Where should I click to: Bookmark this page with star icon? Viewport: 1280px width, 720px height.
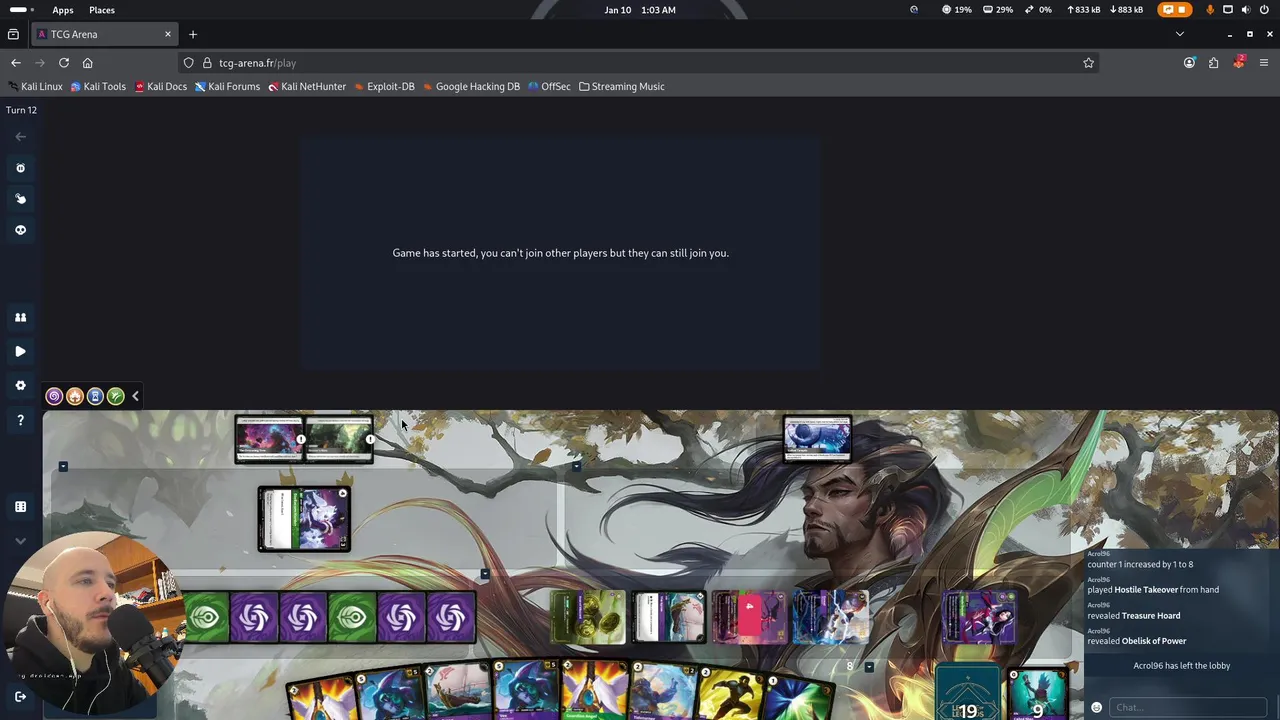1088,63
